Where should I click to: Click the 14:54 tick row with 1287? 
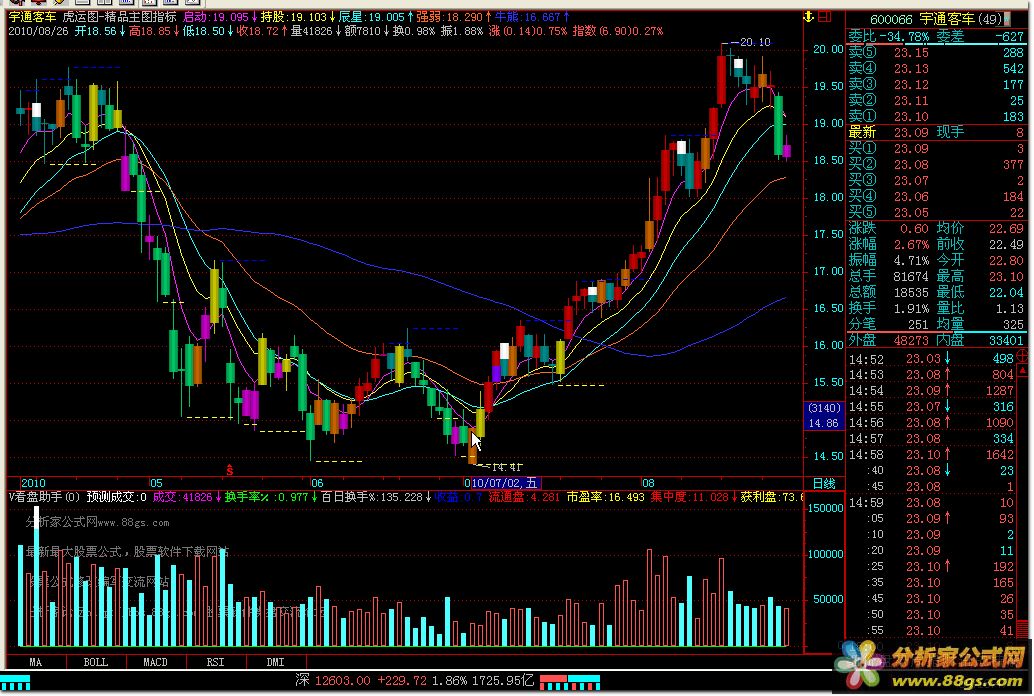pos(931,391)
